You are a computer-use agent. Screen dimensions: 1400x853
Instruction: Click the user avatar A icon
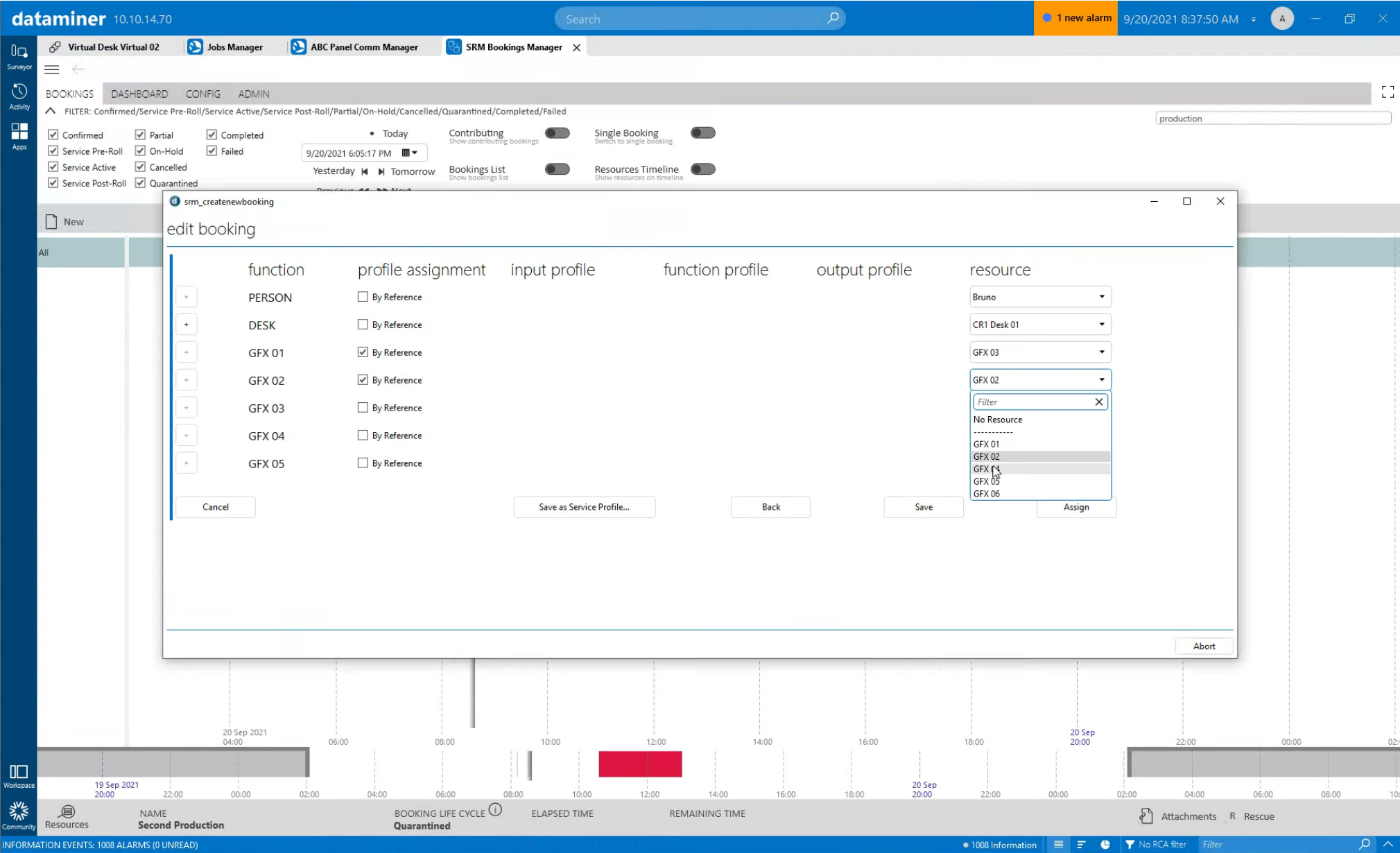click(x=1282, y=19)
